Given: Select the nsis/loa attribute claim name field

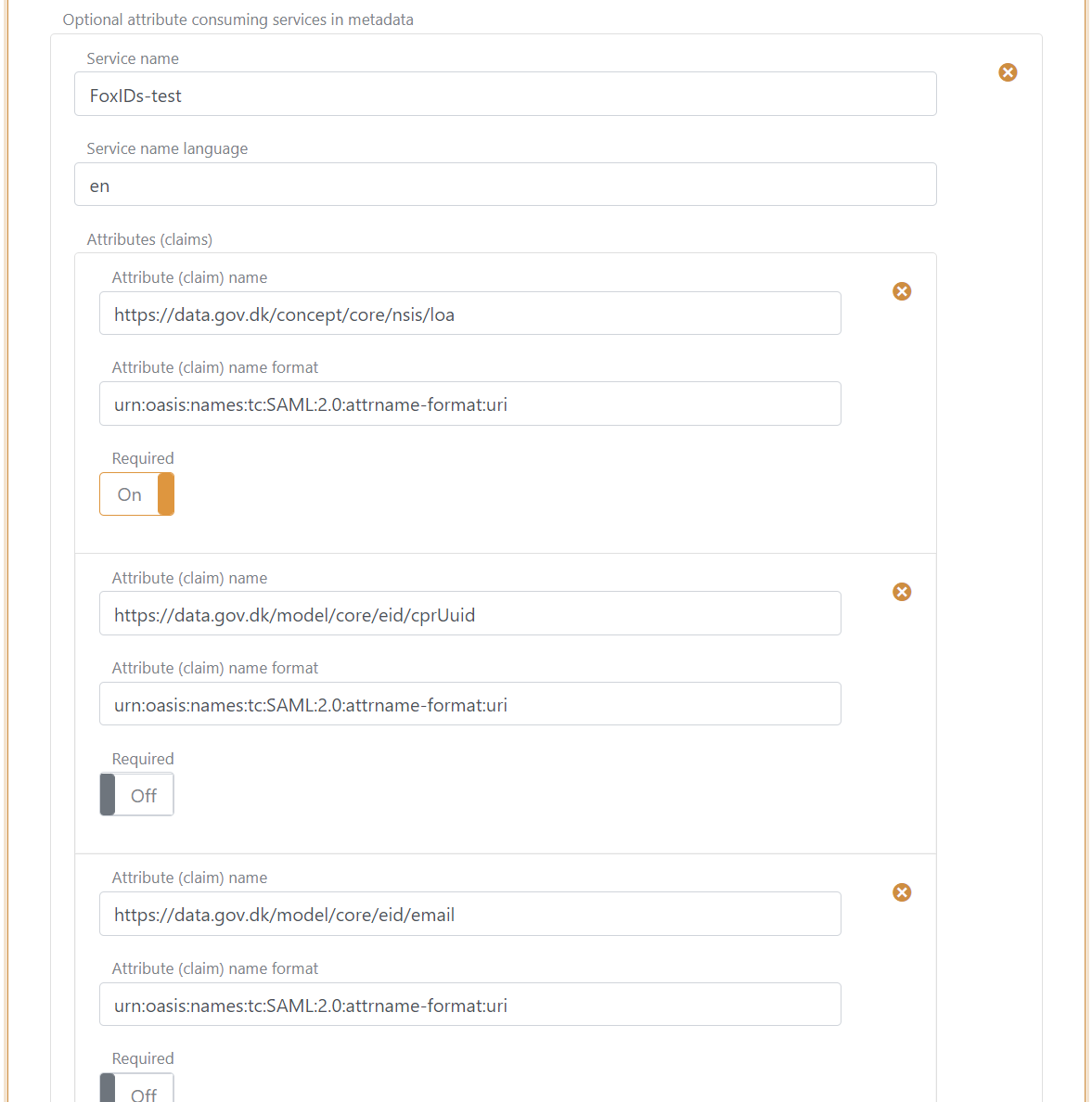Looking at the screenshot, I should (469, 313).
